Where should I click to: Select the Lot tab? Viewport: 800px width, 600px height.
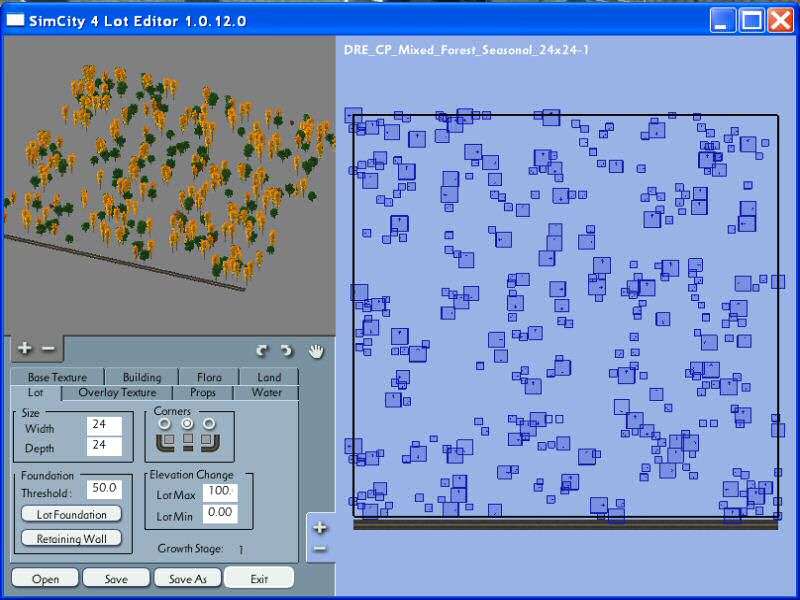coord(36,392)
